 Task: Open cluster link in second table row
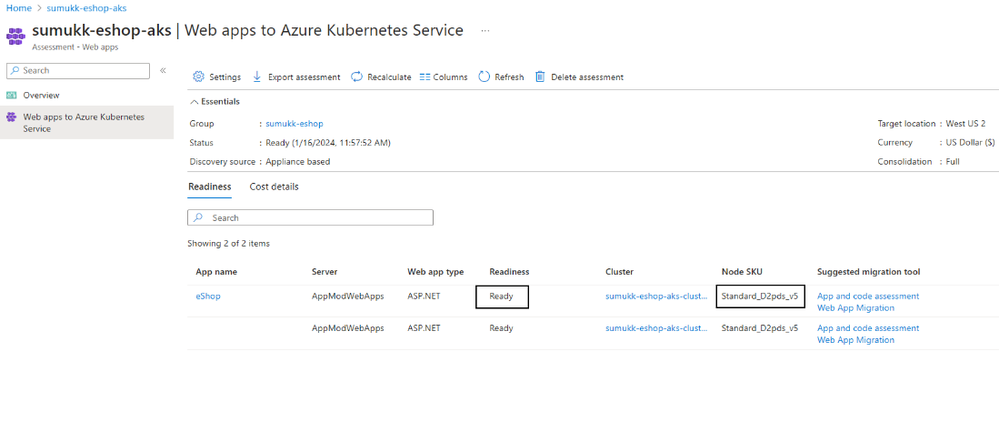pos(656,328)
